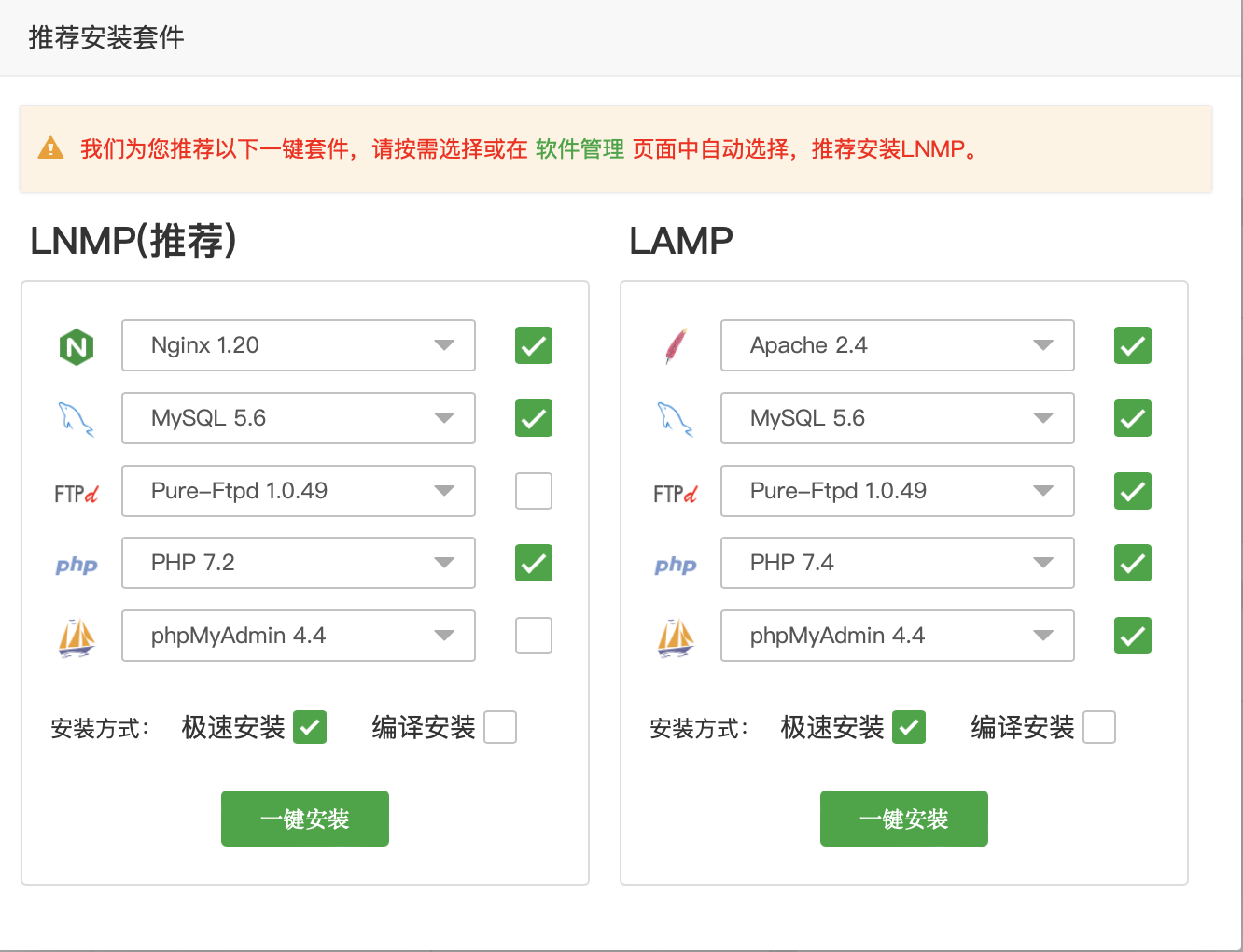
Task: Click 一键安装 button for LAMP
Action: pos(903,819)
